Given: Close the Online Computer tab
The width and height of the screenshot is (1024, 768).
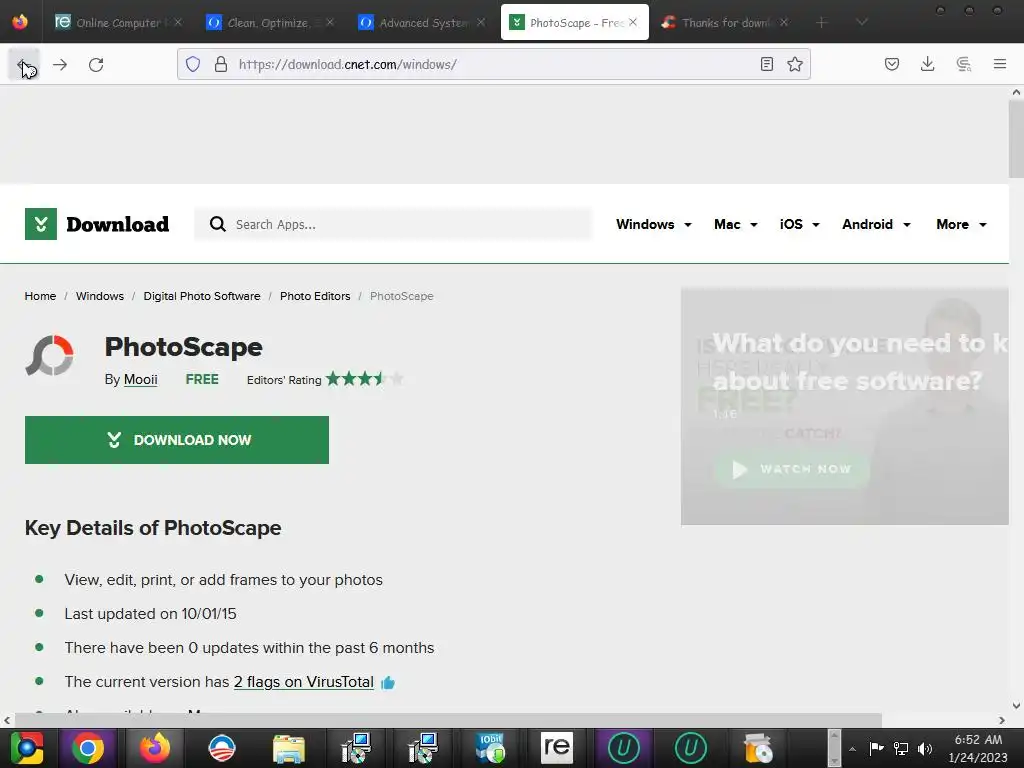Looking at the screenshot, I should pos(178,22).
